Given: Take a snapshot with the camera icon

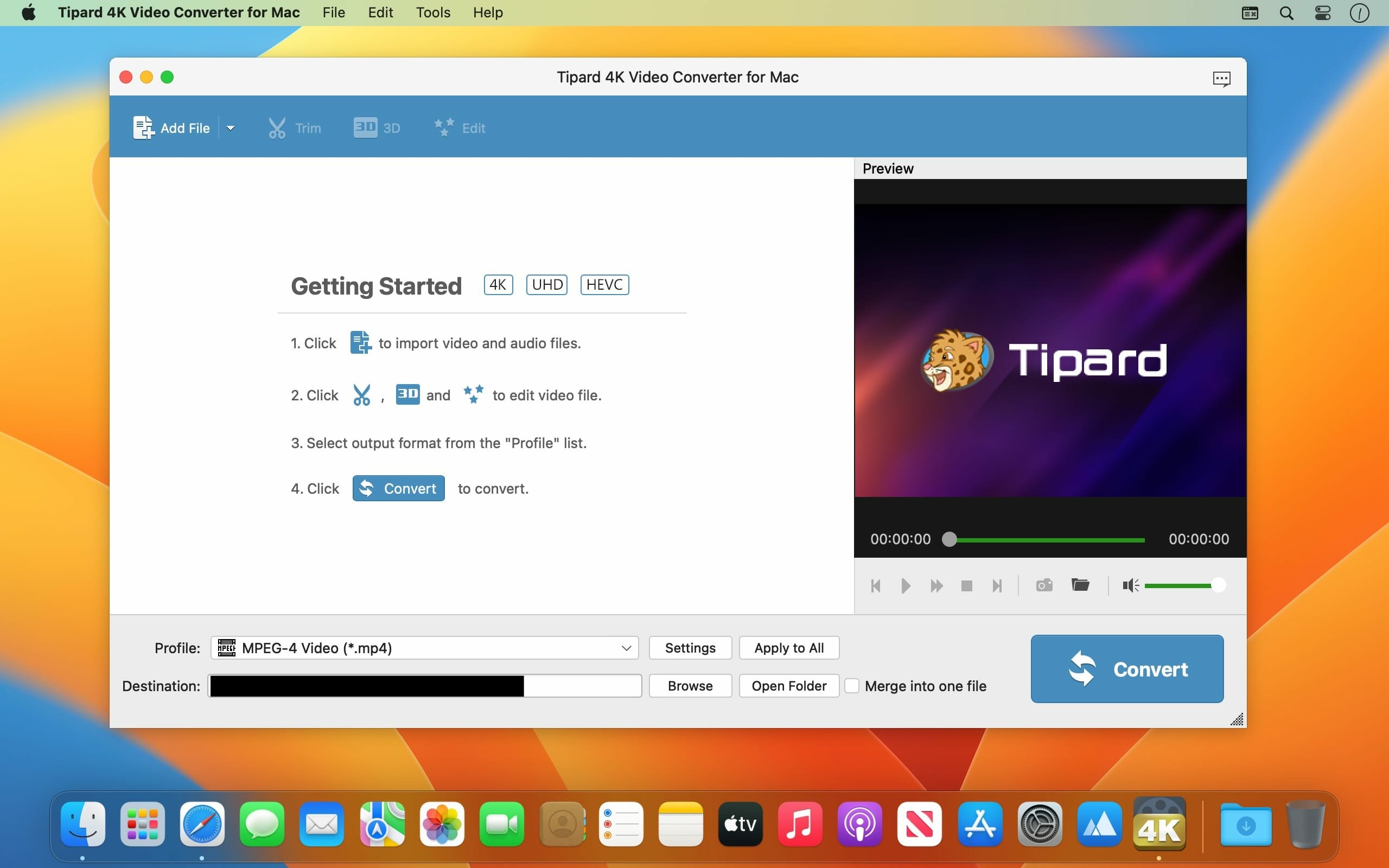Looking at the screenshot, I should click(1043, 585).
